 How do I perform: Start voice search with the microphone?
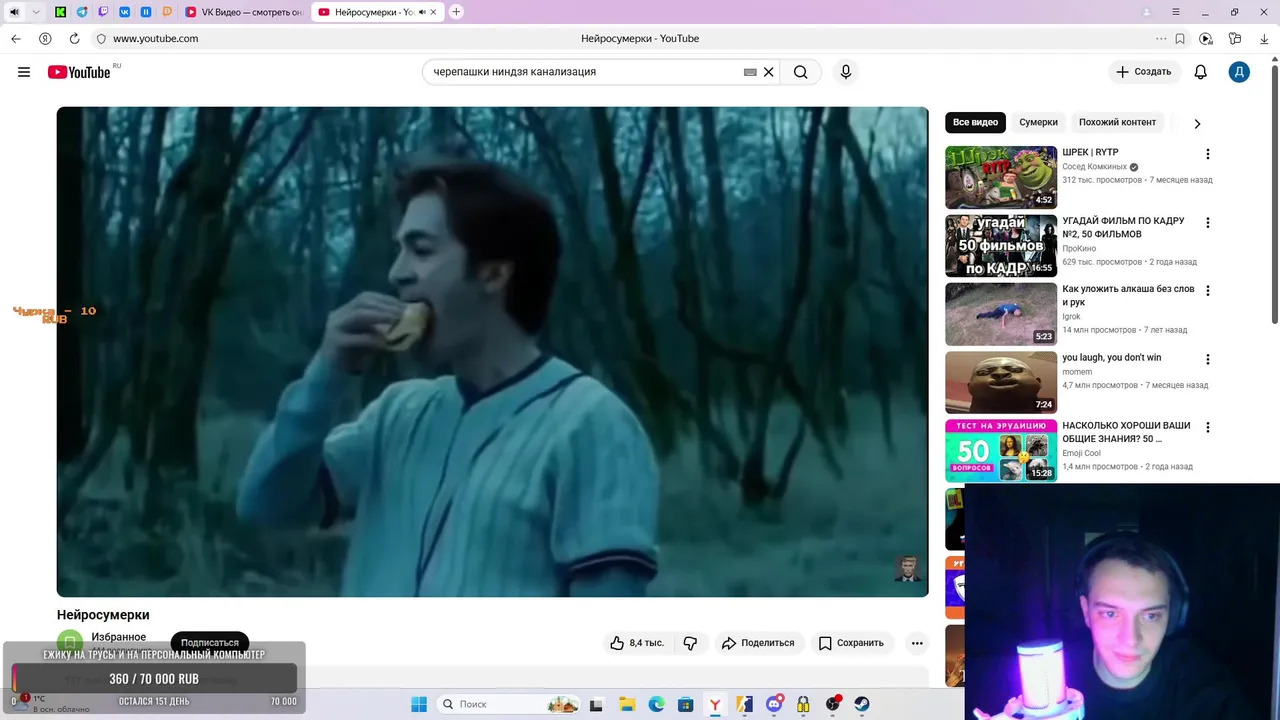click(846, 72)
